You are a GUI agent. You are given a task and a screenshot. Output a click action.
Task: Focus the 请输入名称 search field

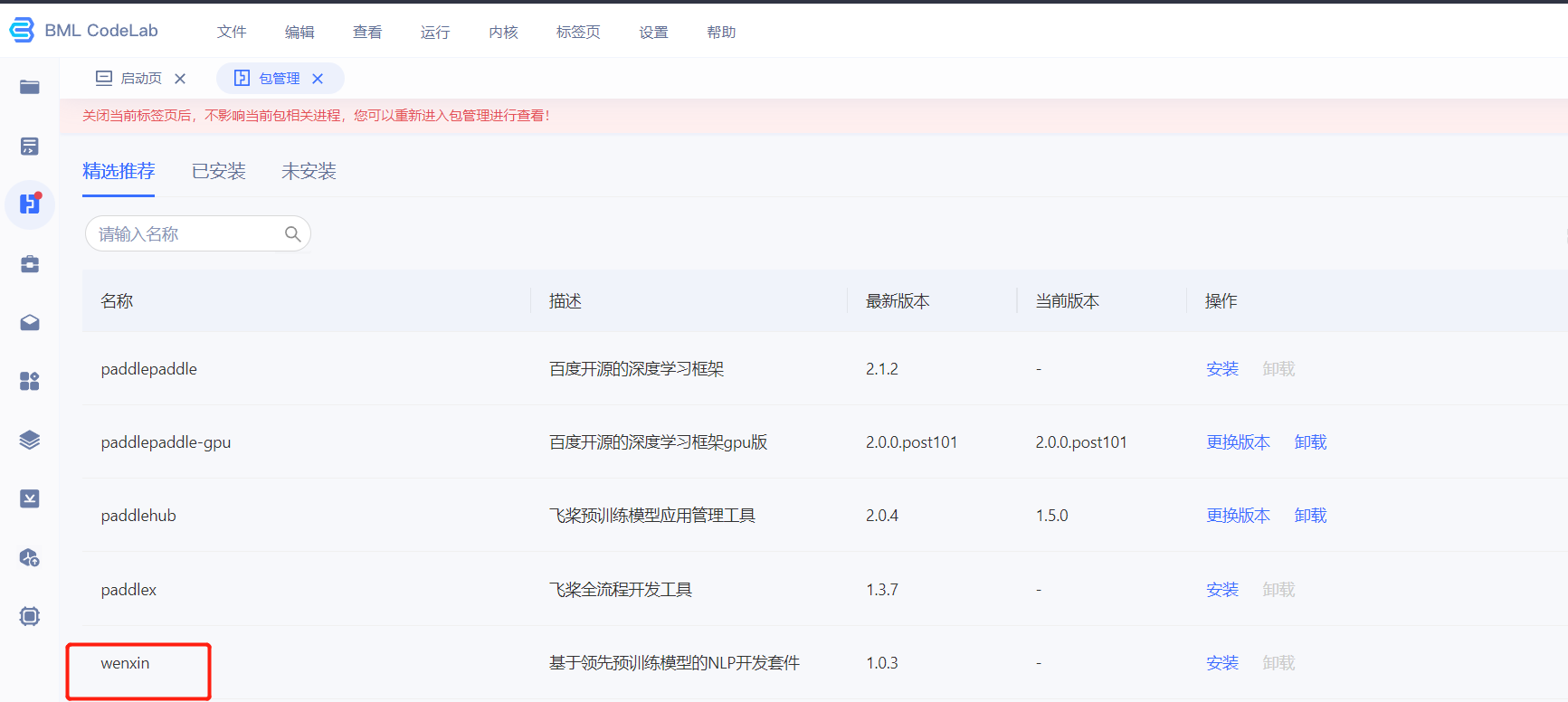(x=197, y=233)
